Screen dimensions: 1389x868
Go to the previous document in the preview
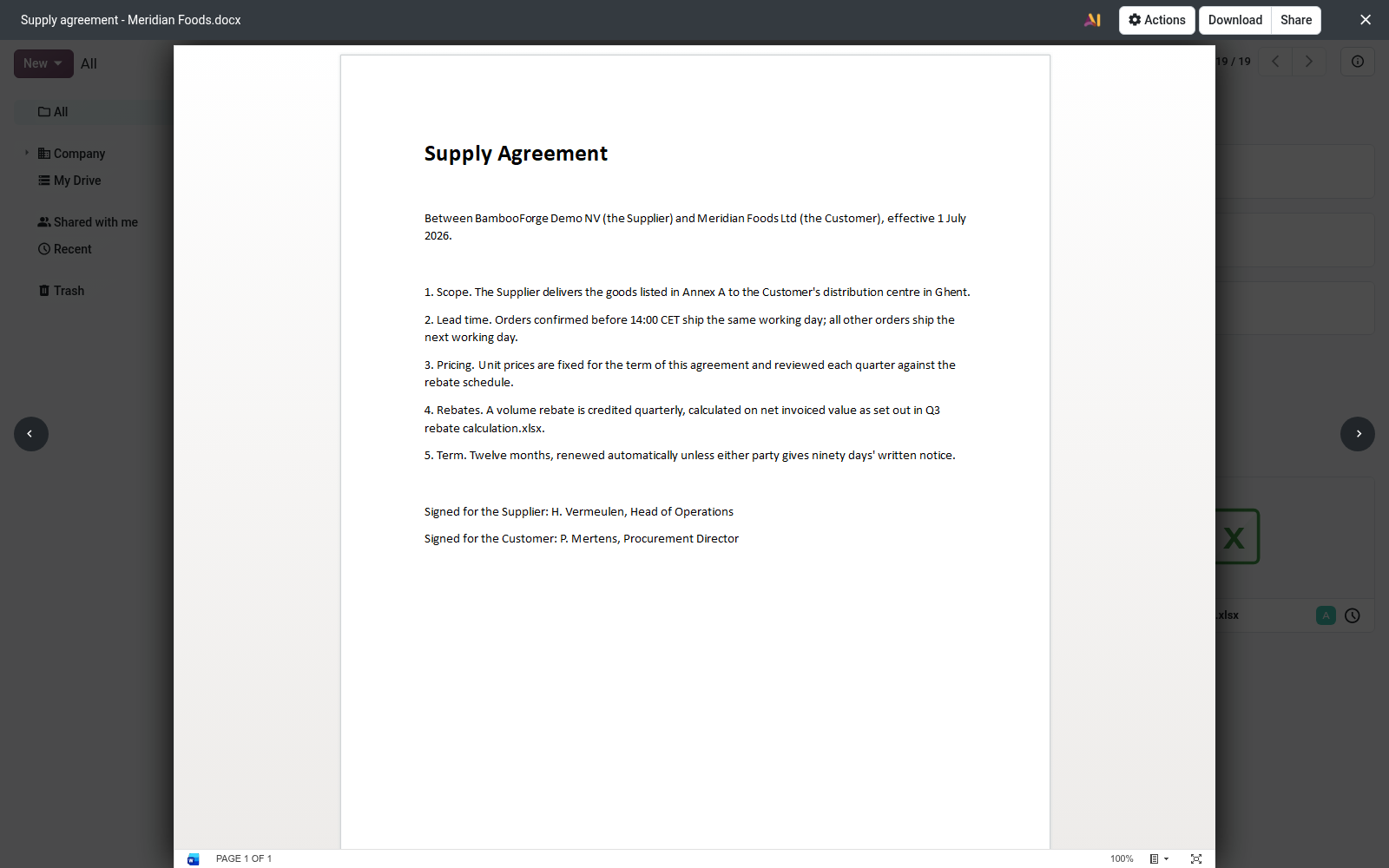pos(30,434)
